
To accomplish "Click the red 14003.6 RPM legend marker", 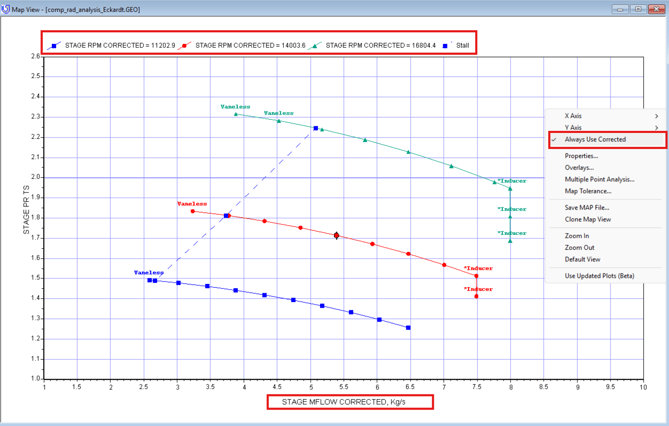I will coord(186,45).
